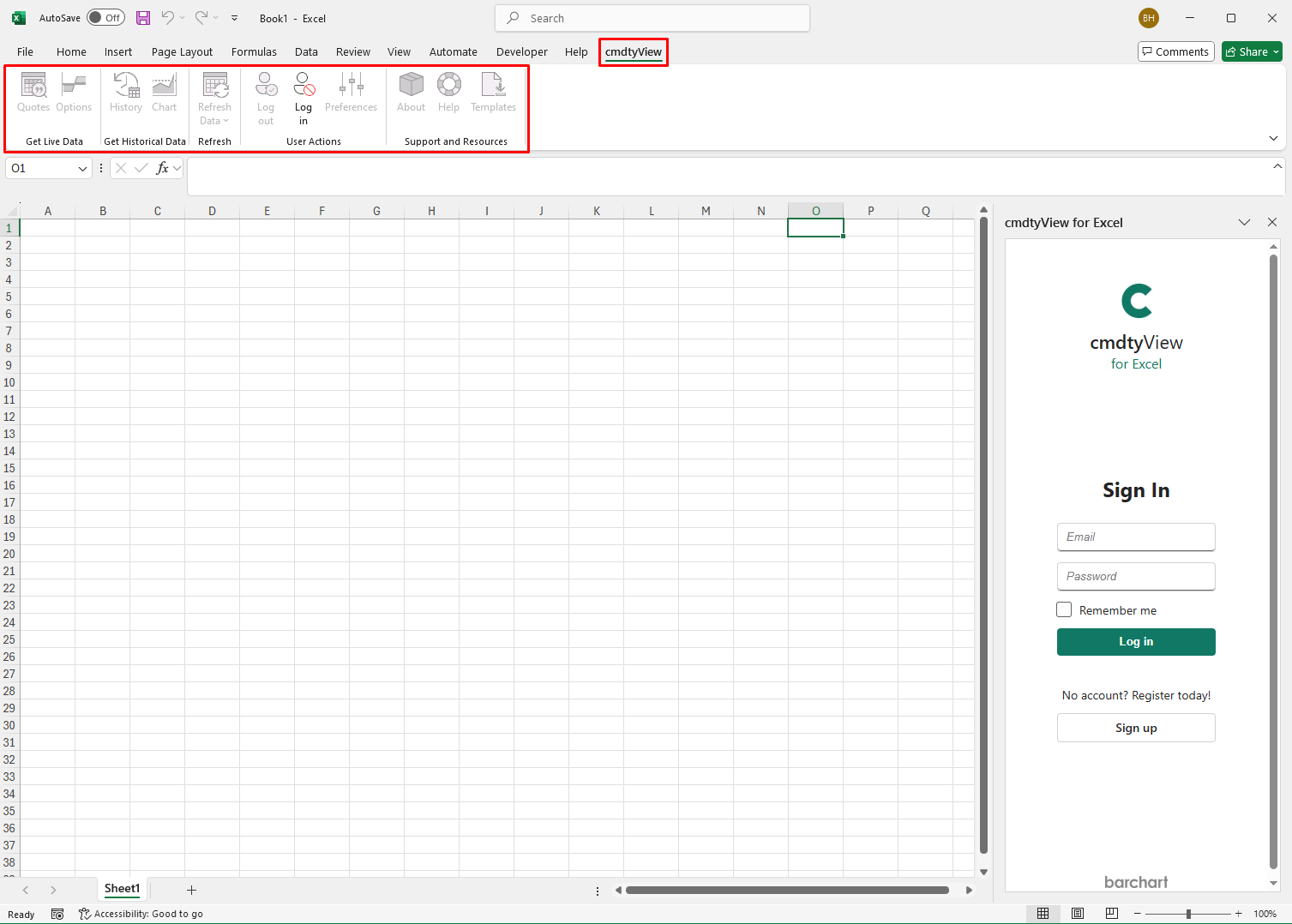The height and width of the screenshot is (924, 1292).
Task: Click the Sign up button
Action: click(x=1136, y=728)
